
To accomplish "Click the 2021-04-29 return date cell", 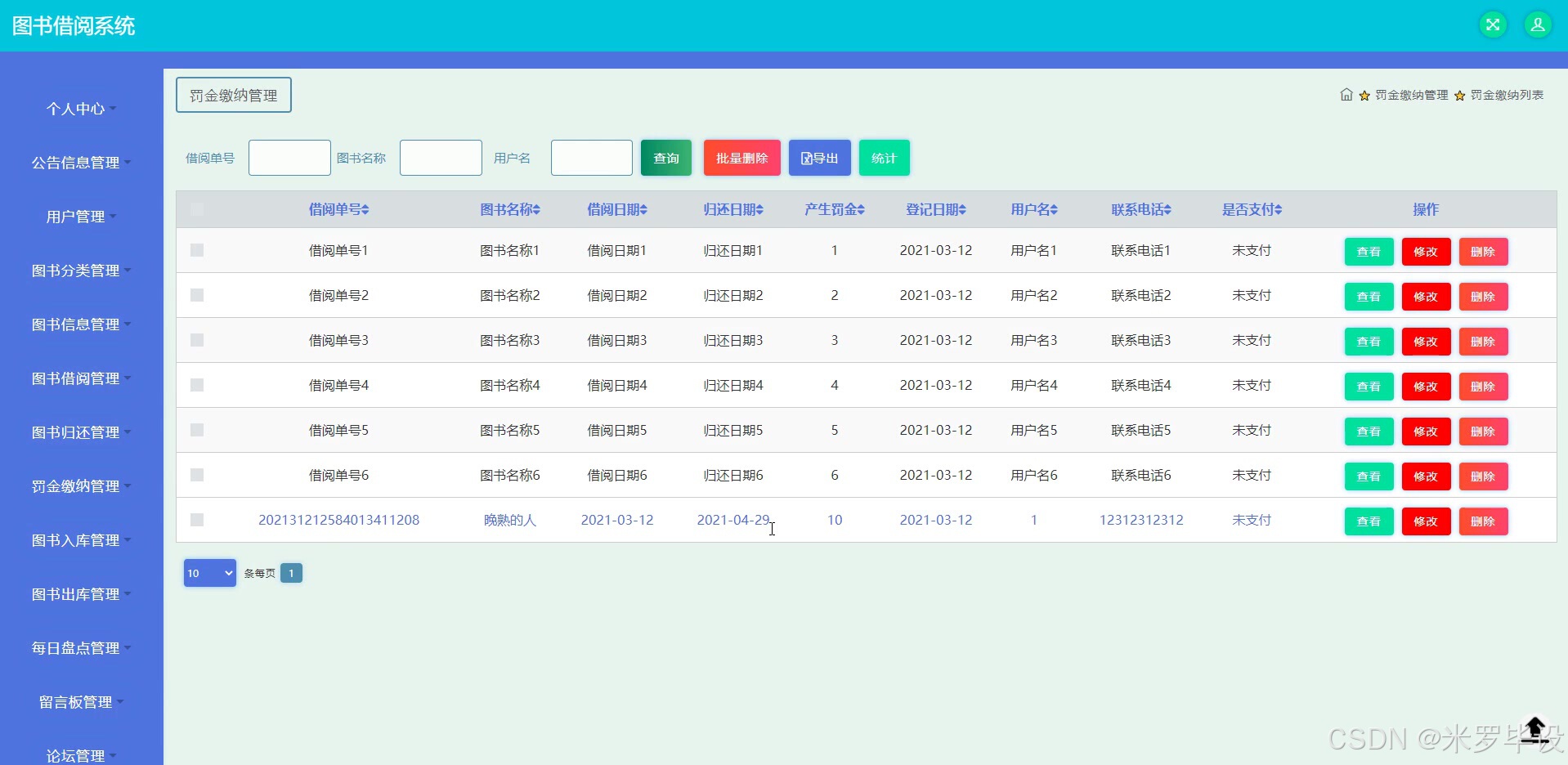I will (733, 520).
